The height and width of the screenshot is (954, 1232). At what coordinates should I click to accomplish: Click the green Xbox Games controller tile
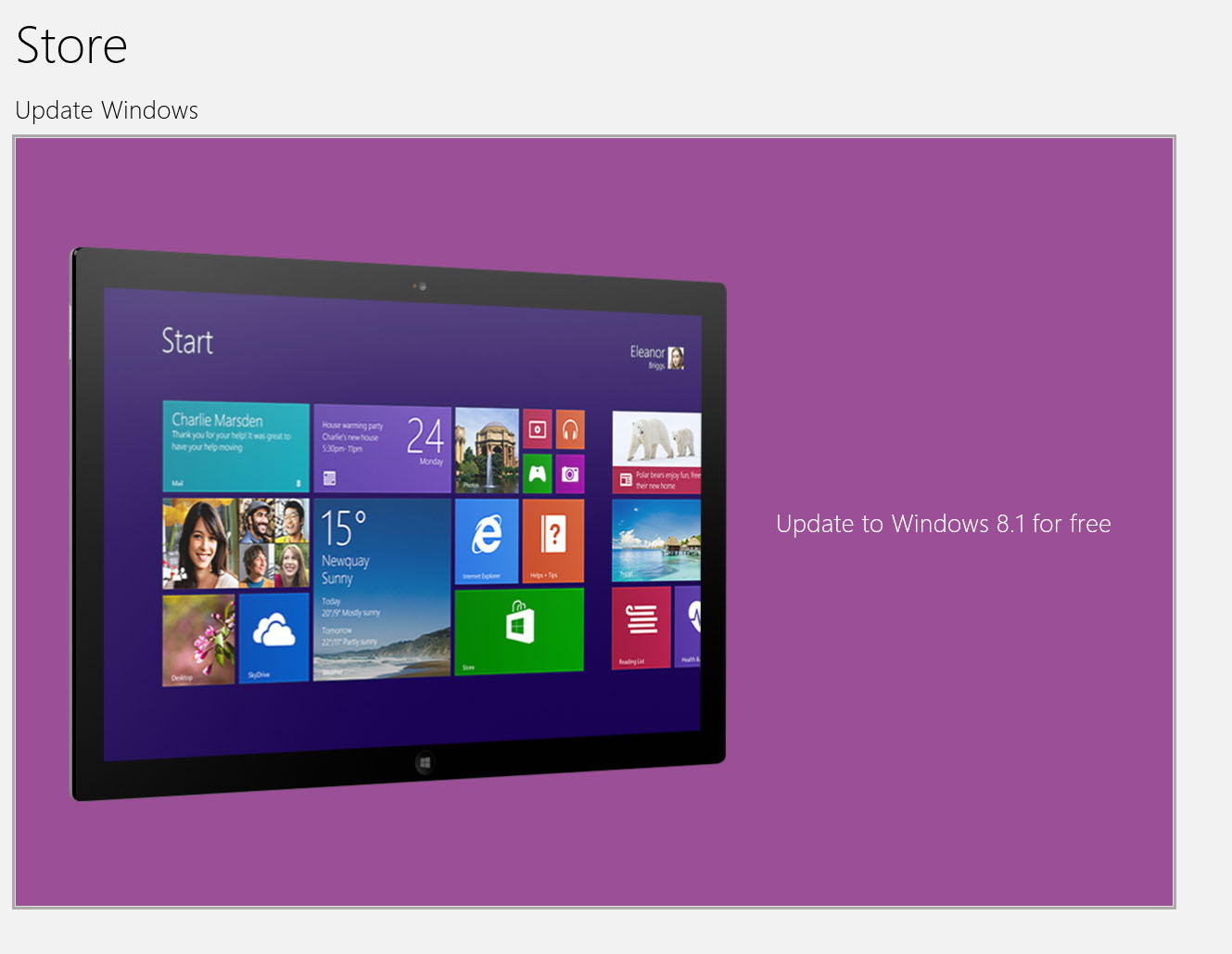(537, 474)
